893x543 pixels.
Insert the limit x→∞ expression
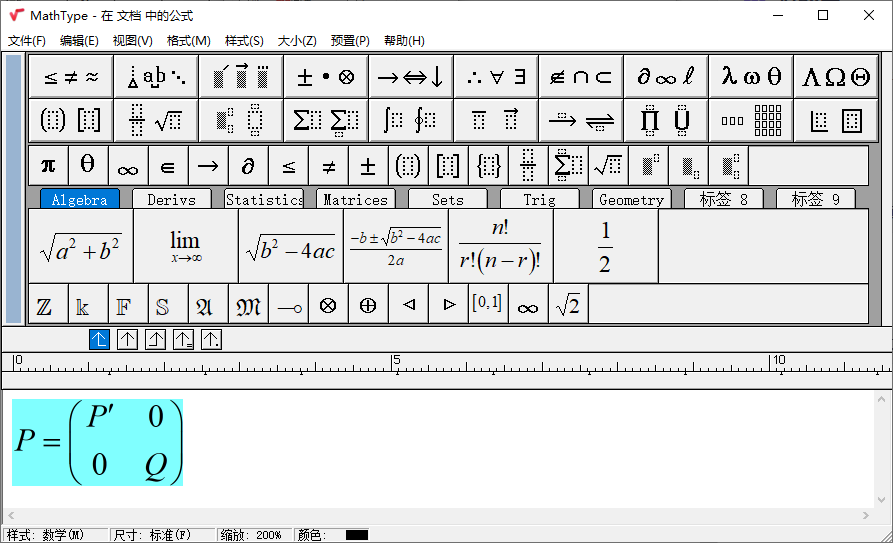tap(186, 246)
